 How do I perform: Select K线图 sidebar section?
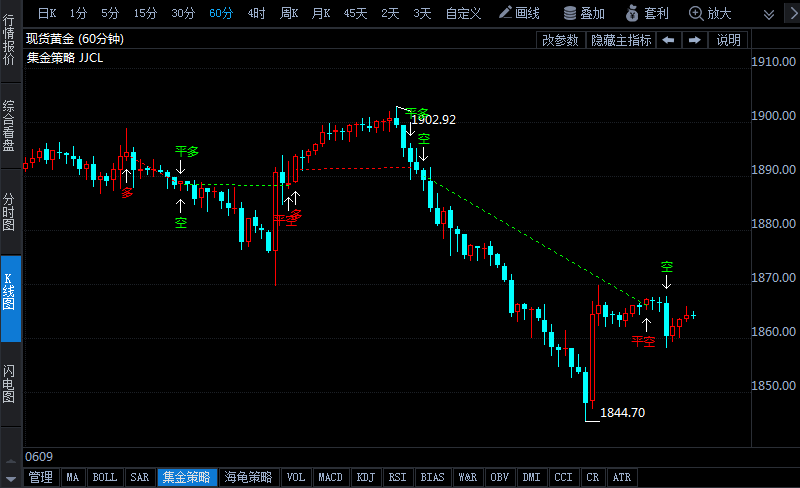coord(9,298)
